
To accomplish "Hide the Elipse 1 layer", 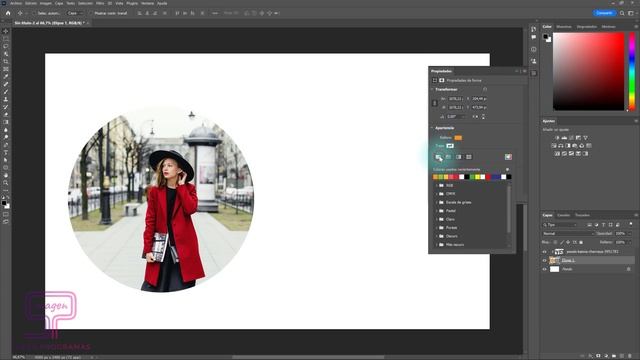I will click(544, 260).
